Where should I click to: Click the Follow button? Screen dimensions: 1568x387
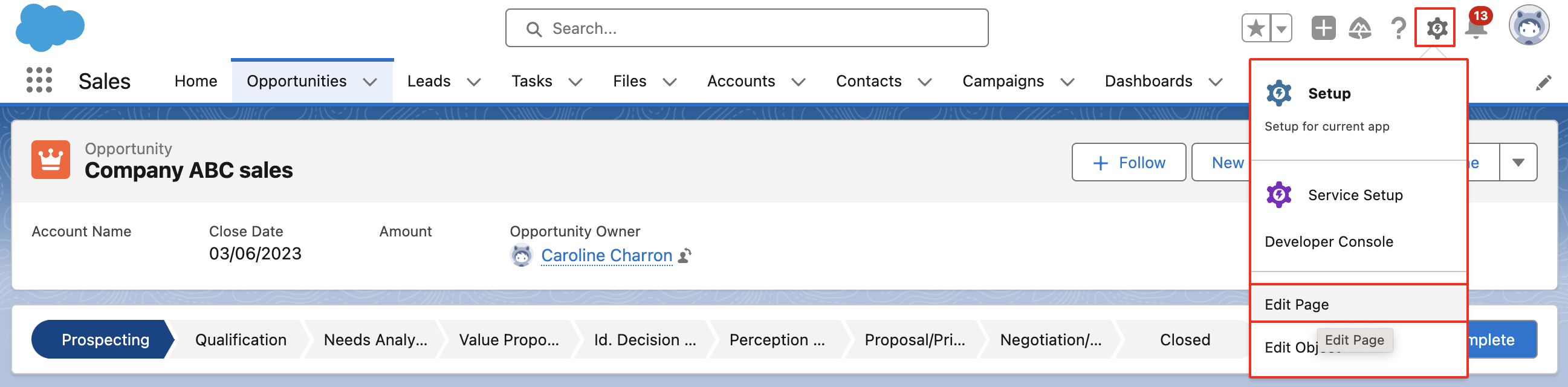coord(1129,163)
